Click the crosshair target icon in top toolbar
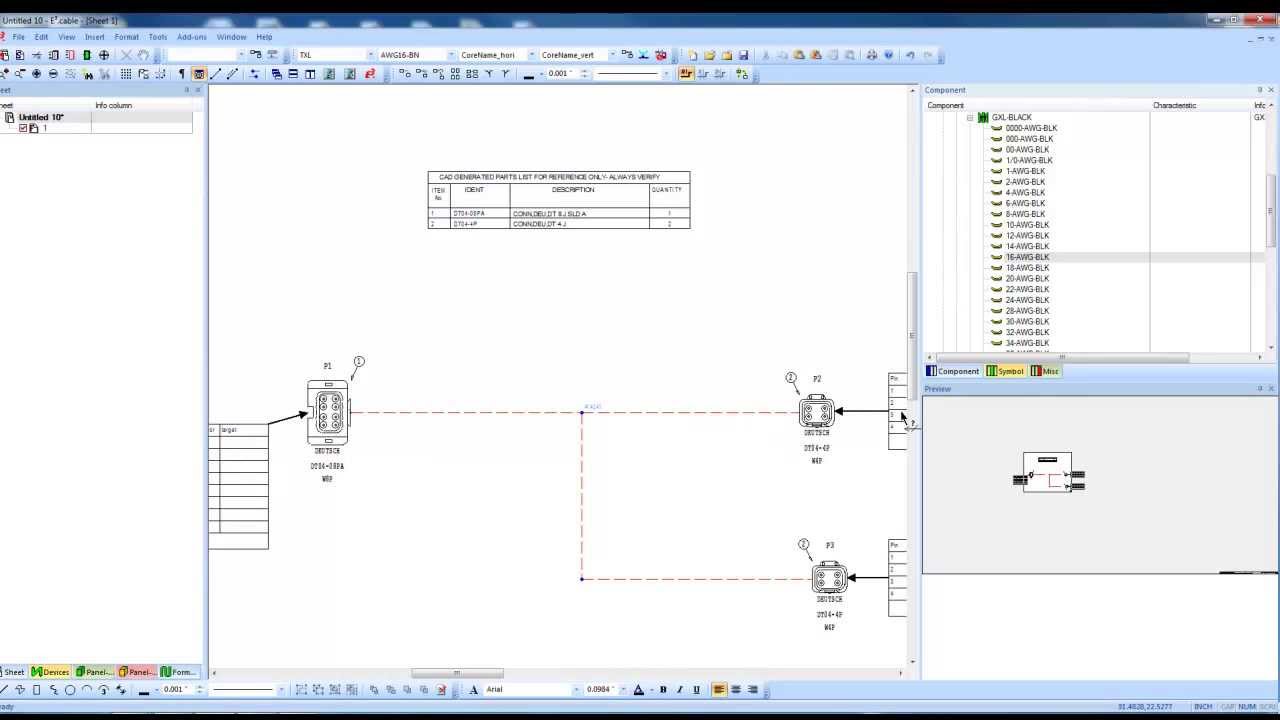 pyautogui.click(x=104, y=55)
